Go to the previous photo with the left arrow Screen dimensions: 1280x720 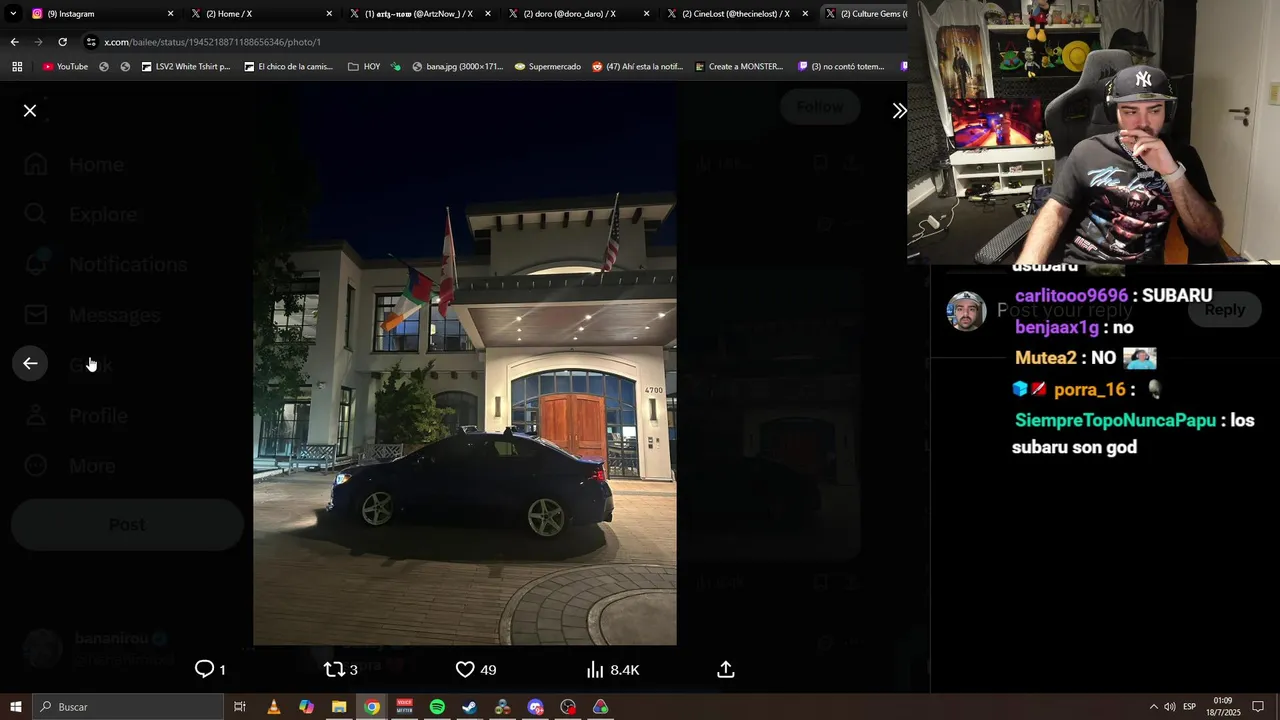tap(30, 364)
